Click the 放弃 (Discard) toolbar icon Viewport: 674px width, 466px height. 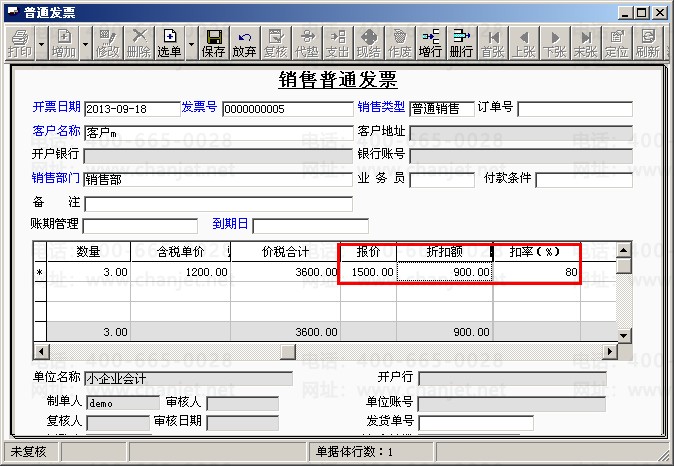coord(244,43)
